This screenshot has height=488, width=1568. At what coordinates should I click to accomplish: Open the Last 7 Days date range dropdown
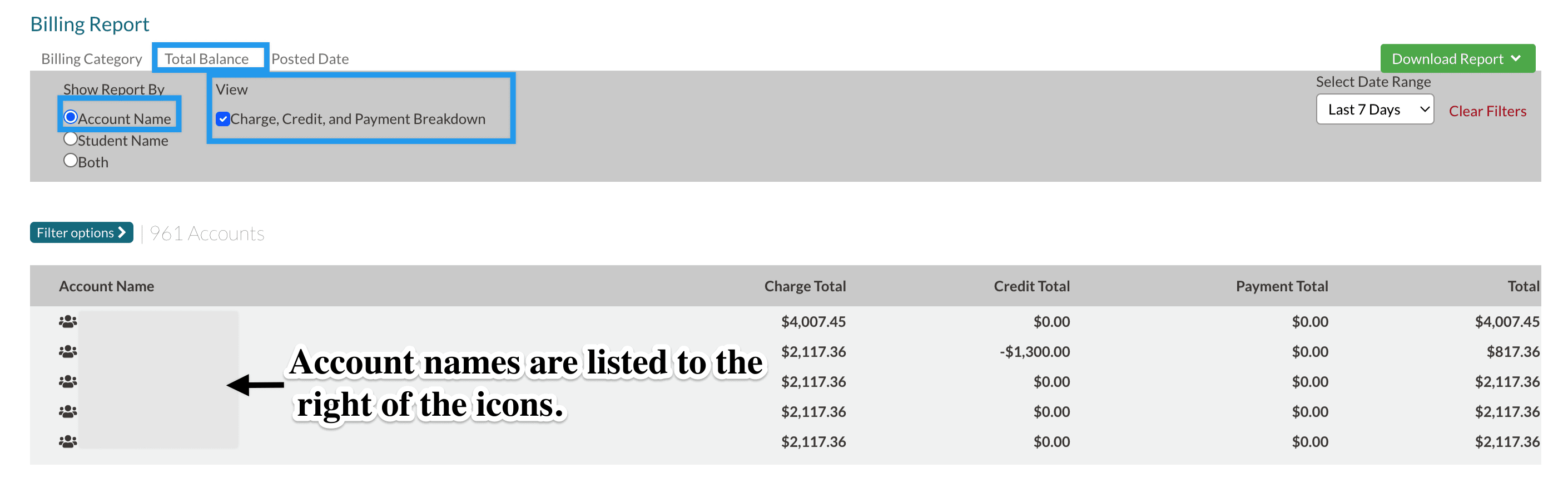tap(1375, 109)
